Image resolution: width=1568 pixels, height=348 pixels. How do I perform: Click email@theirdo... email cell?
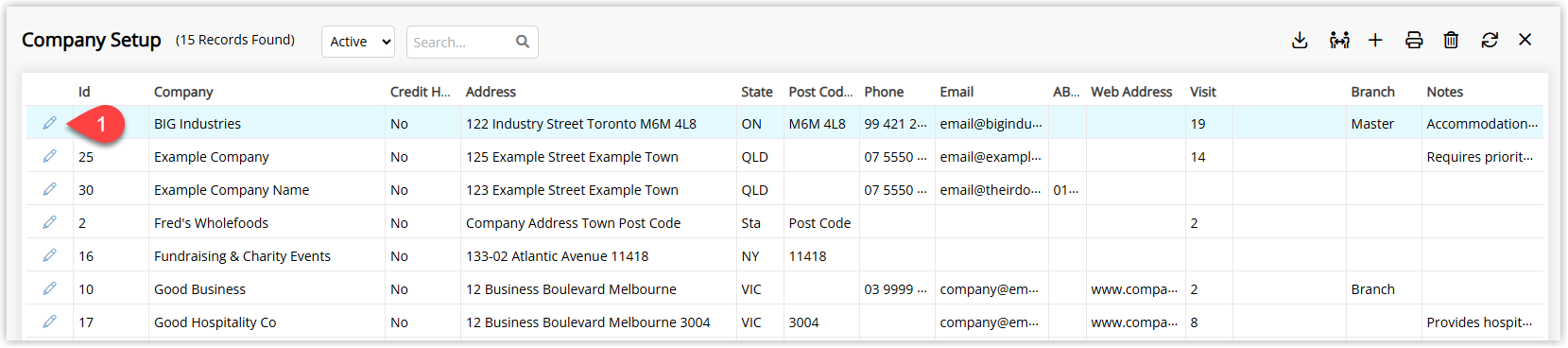click(x=991, y=190)
